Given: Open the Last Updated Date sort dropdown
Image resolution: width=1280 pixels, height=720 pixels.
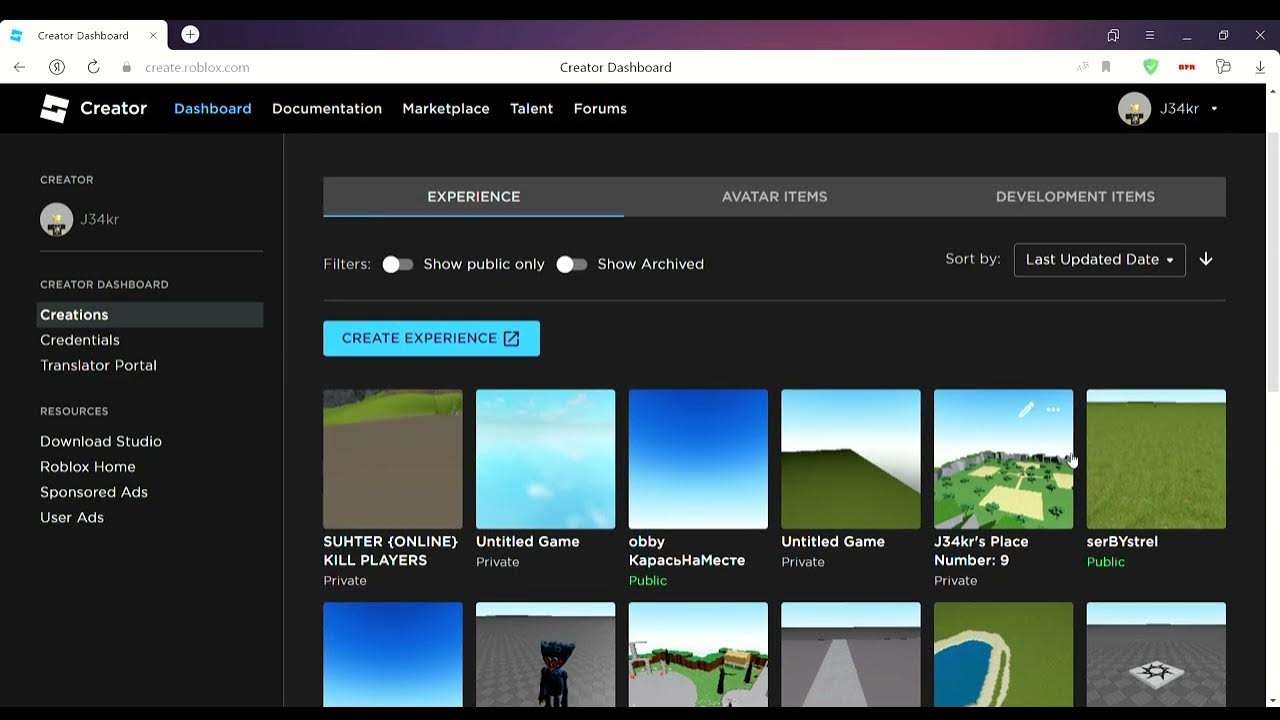Looking at the screenshot, I should point(1099,260).
